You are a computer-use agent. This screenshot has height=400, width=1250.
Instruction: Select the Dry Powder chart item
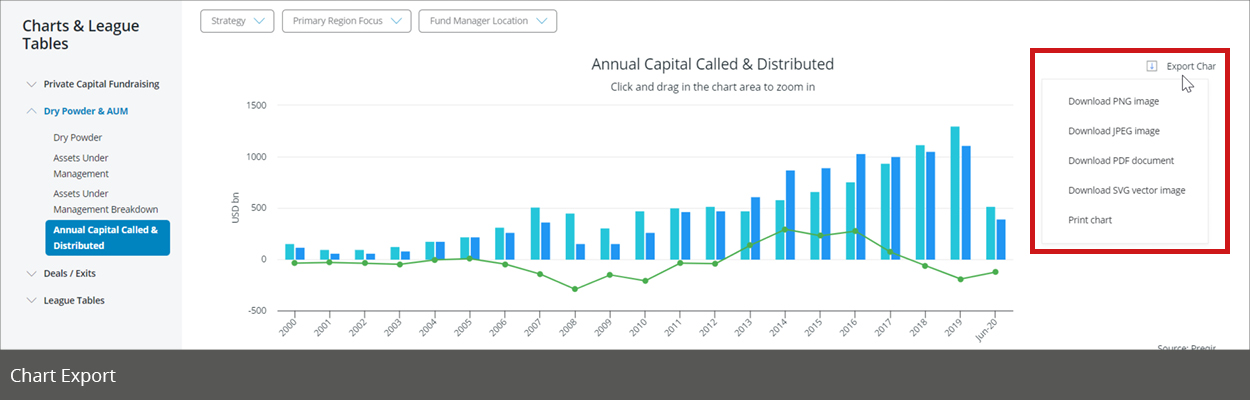[x=78, y=138]
